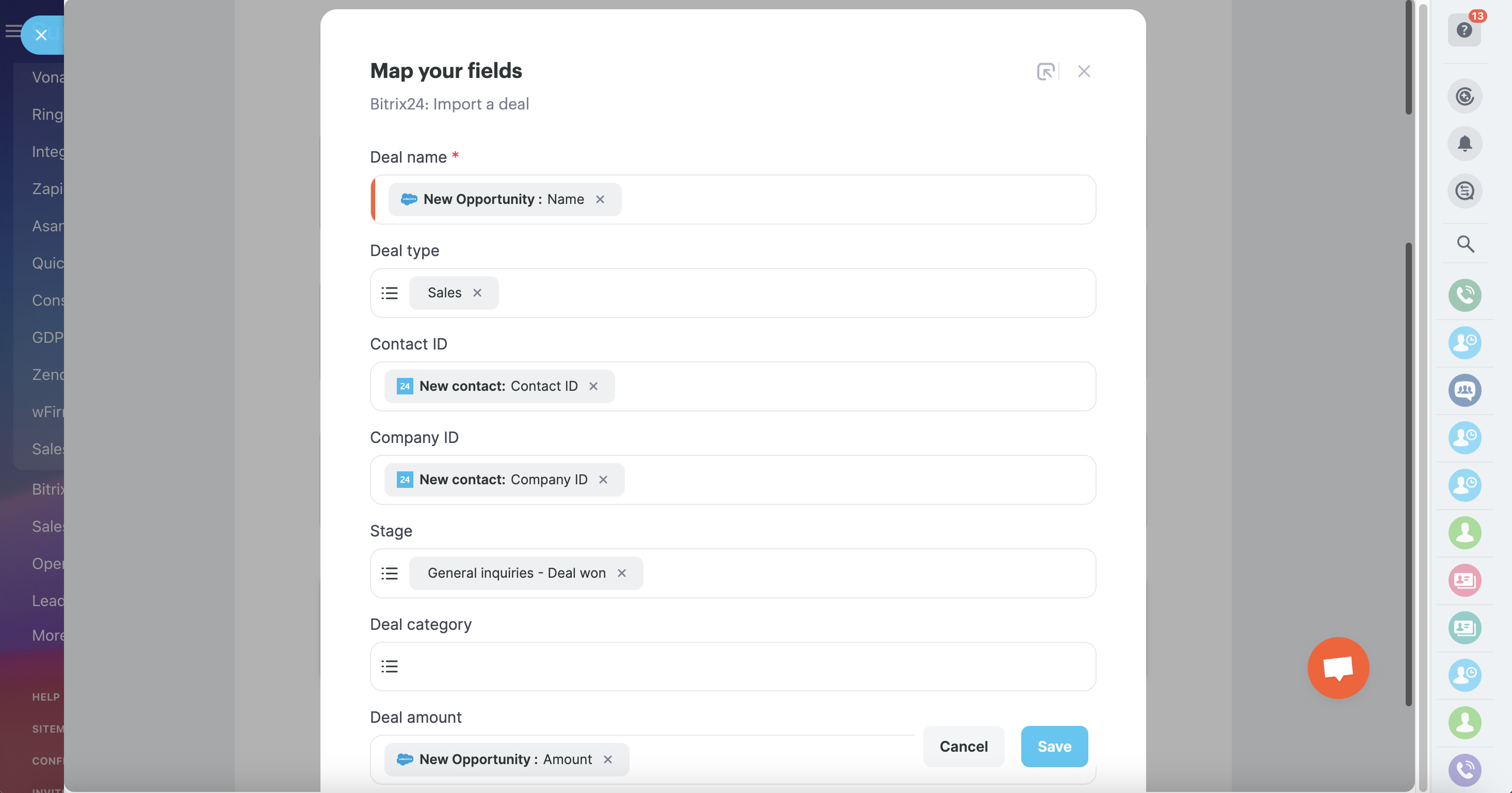Open the list icon in Stage field
This screenshot has height=793, width=1512.
(x=390, y=573)
